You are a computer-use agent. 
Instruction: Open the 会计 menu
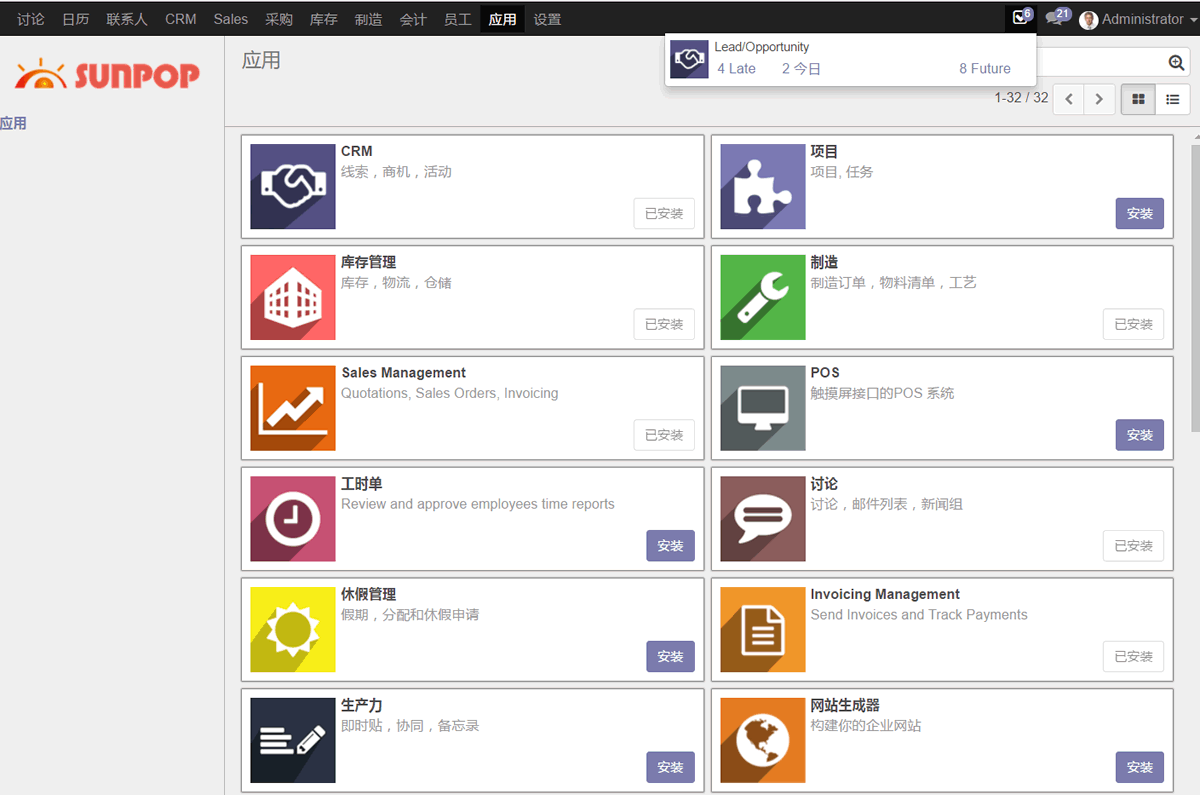(x=413, y=19)
